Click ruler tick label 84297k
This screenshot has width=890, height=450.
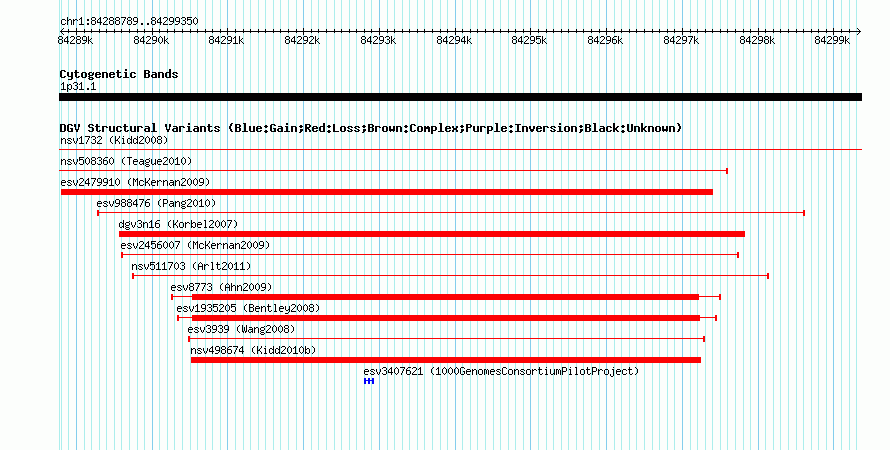point(682,40)
